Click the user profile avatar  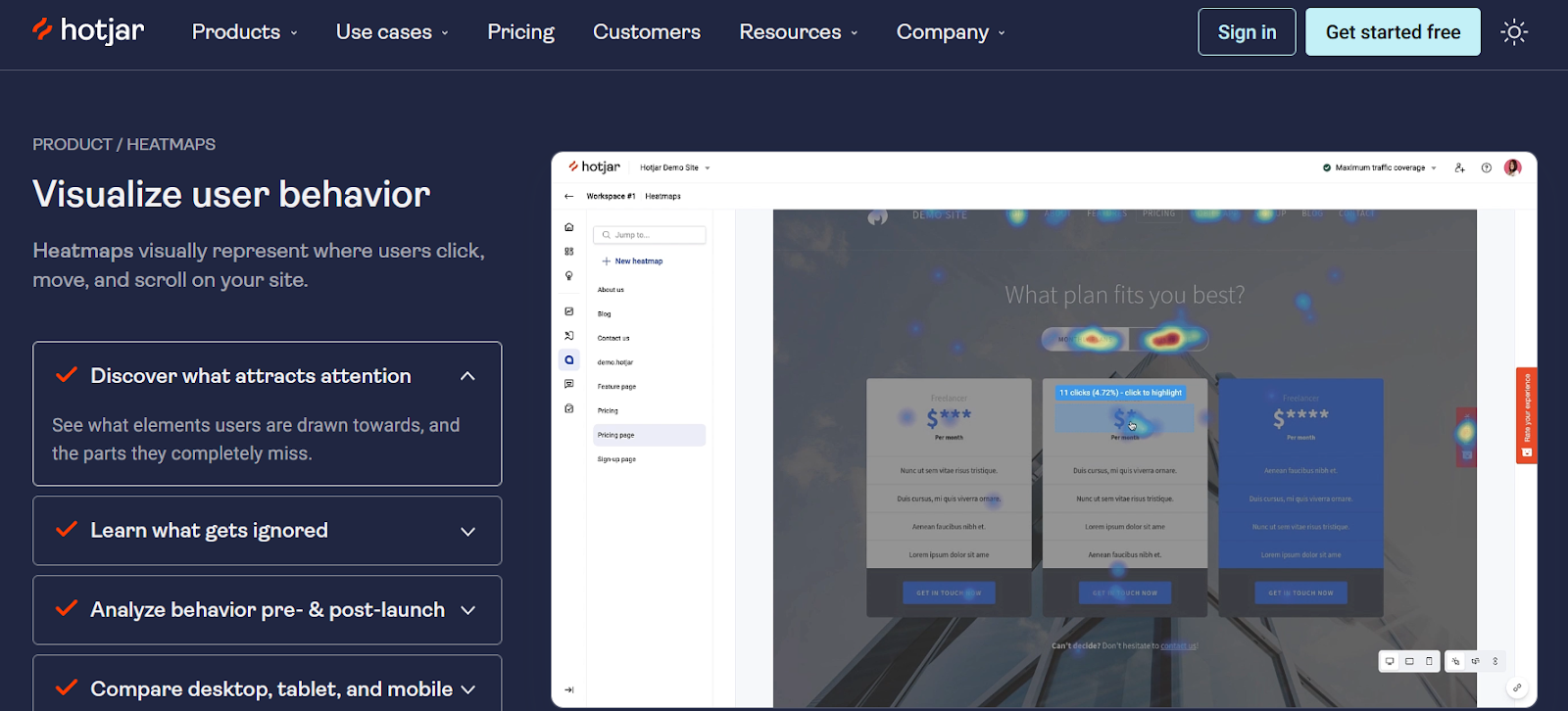click(1513, 167)
